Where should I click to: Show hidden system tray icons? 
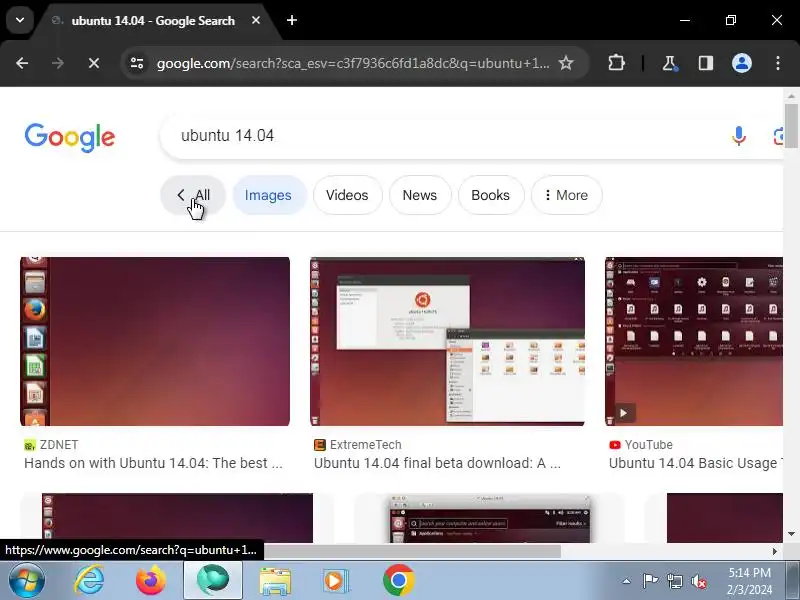pyautogui.click(x=627, y=581)
